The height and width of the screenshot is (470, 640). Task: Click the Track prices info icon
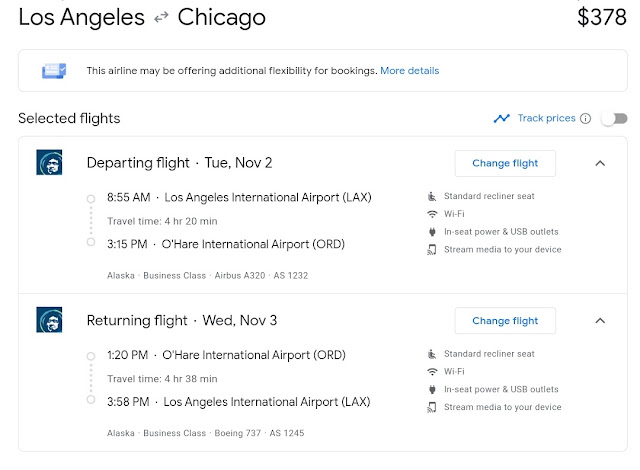585,118
